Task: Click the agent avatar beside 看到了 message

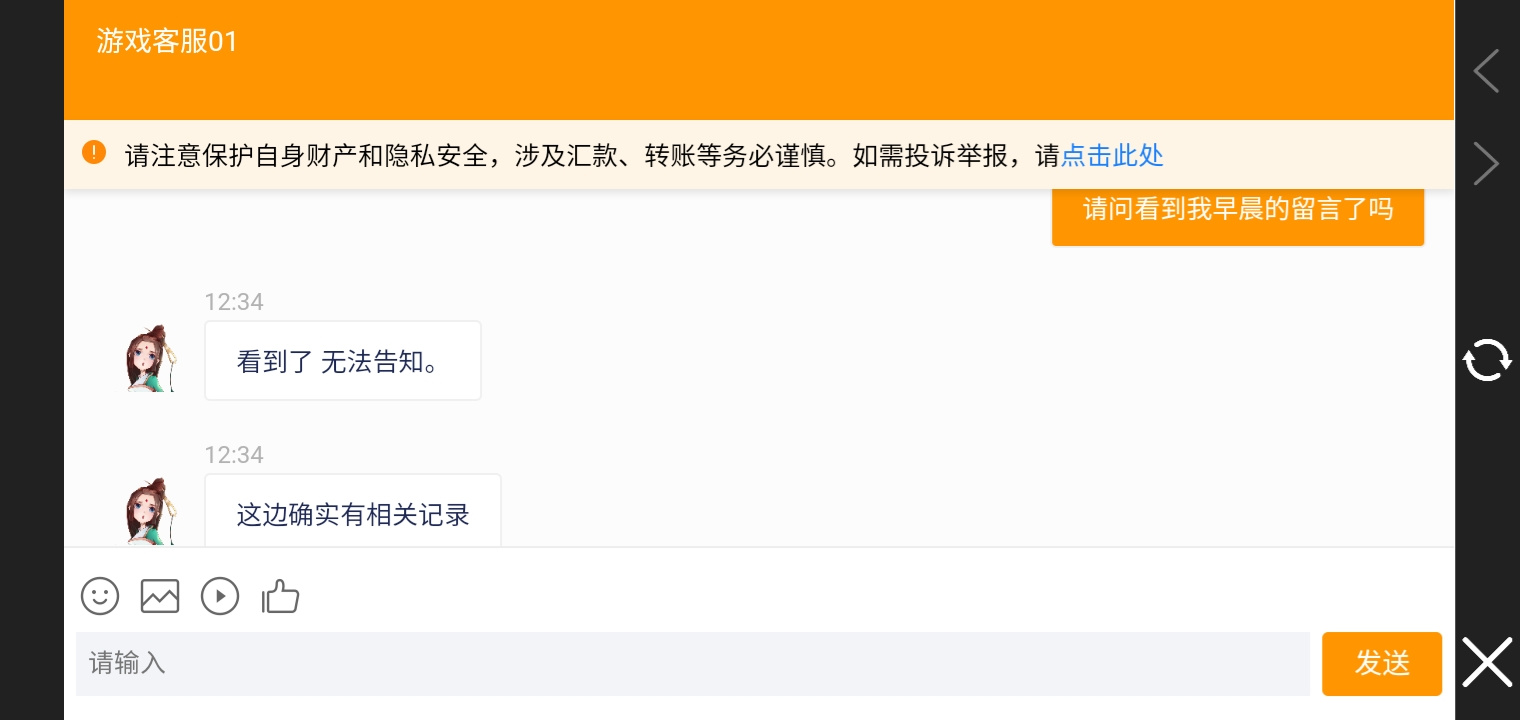Action: pyautogui.click(x=152, y=358)
